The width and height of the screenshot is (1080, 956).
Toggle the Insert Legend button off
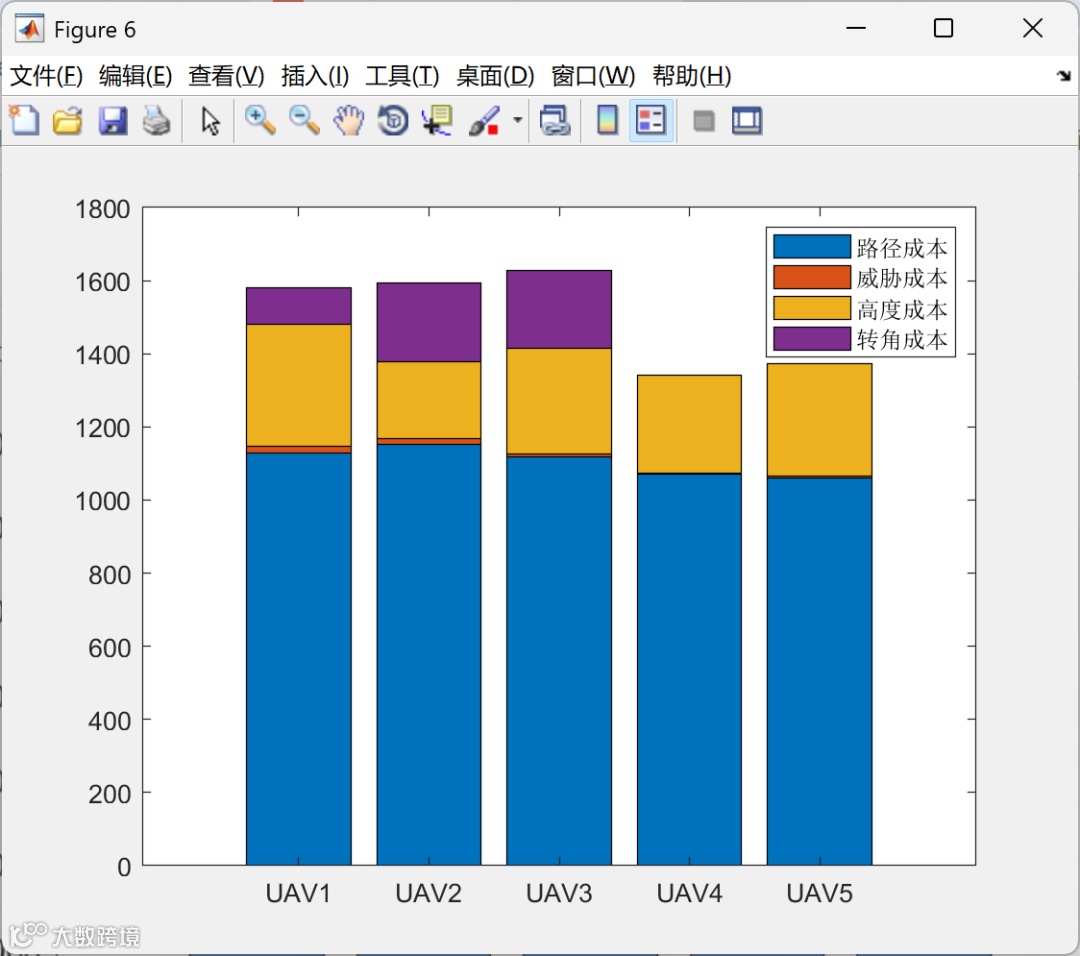[x=651, y=121]
